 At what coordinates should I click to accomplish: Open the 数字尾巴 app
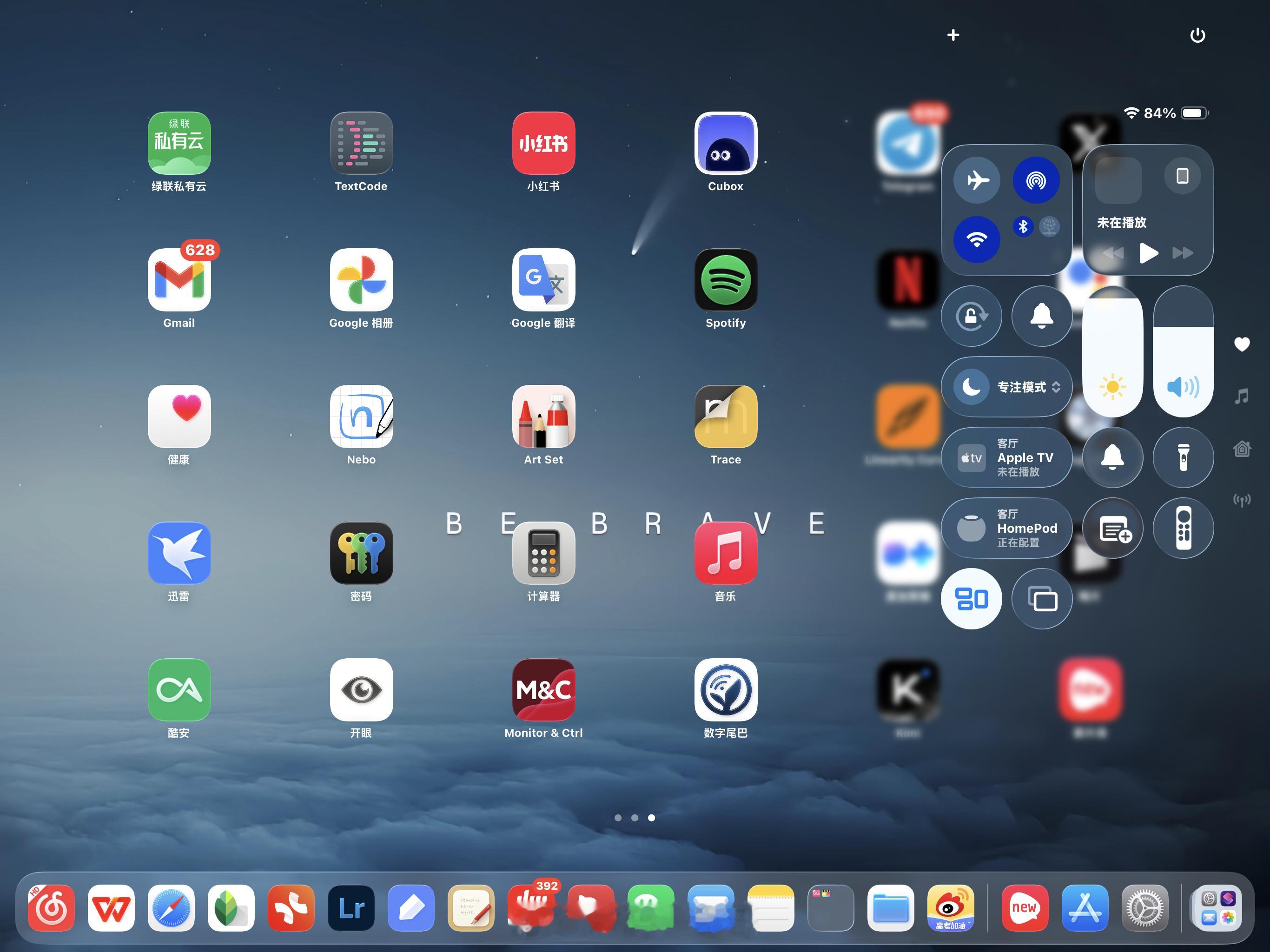pyautogui.click(x=726, y=690)
